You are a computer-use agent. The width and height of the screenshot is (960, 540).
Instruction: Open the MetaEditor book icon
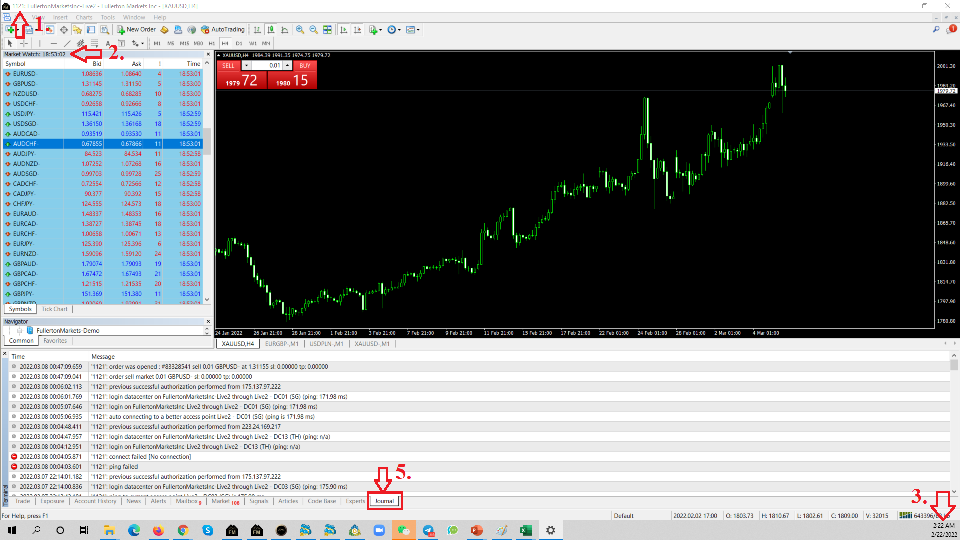point(164,29)
